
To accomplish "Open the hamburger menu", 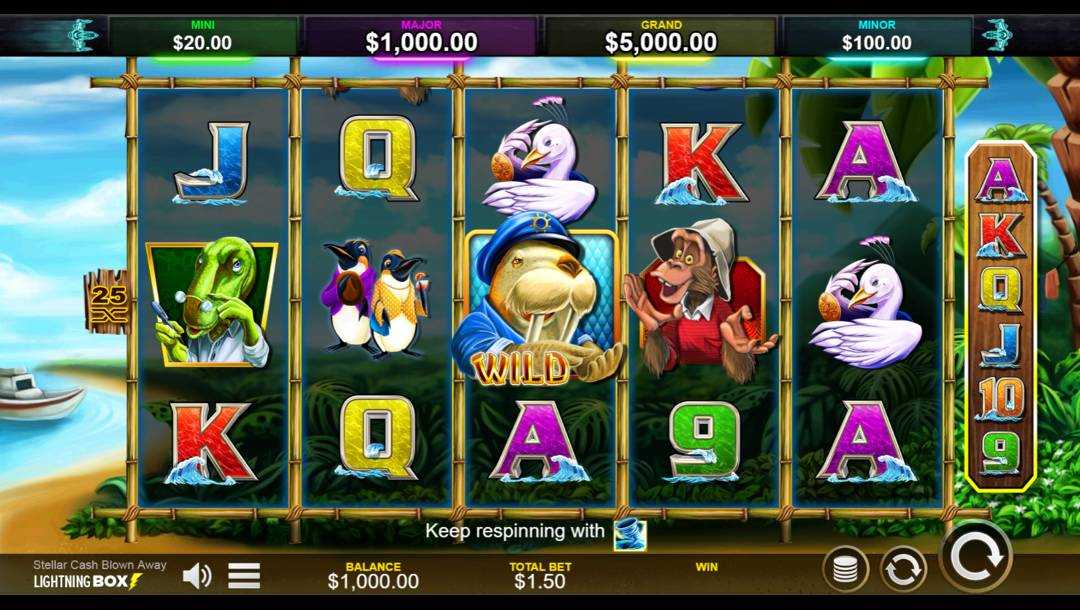I will click(244, 576).
